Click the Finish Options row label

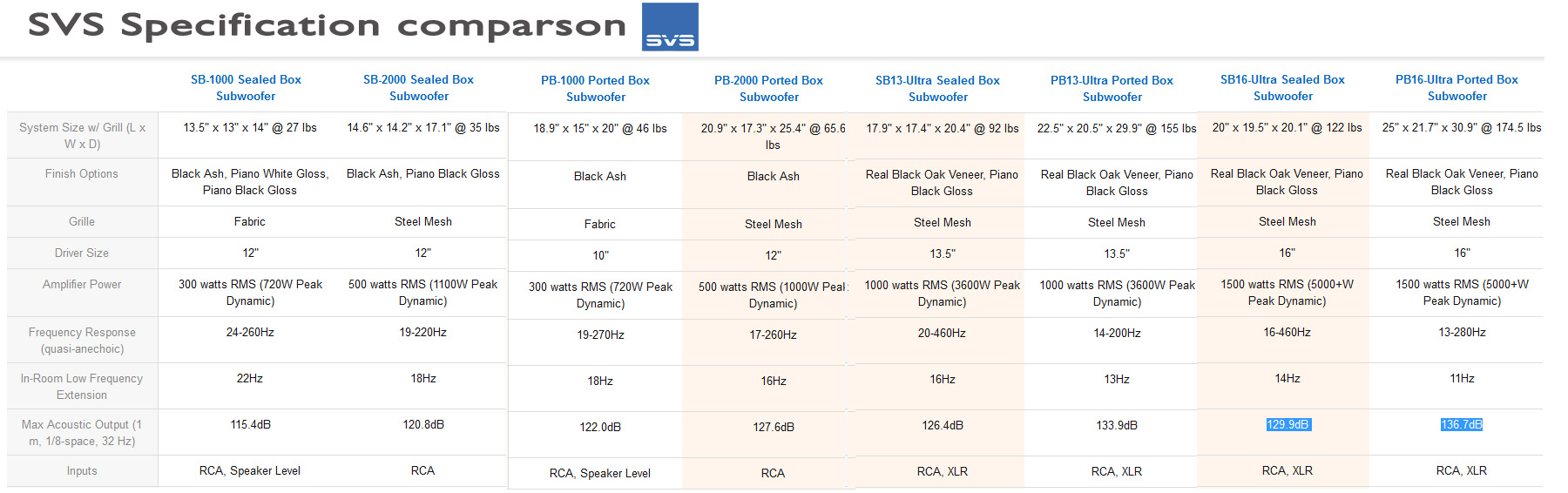(x=82, y=174)
